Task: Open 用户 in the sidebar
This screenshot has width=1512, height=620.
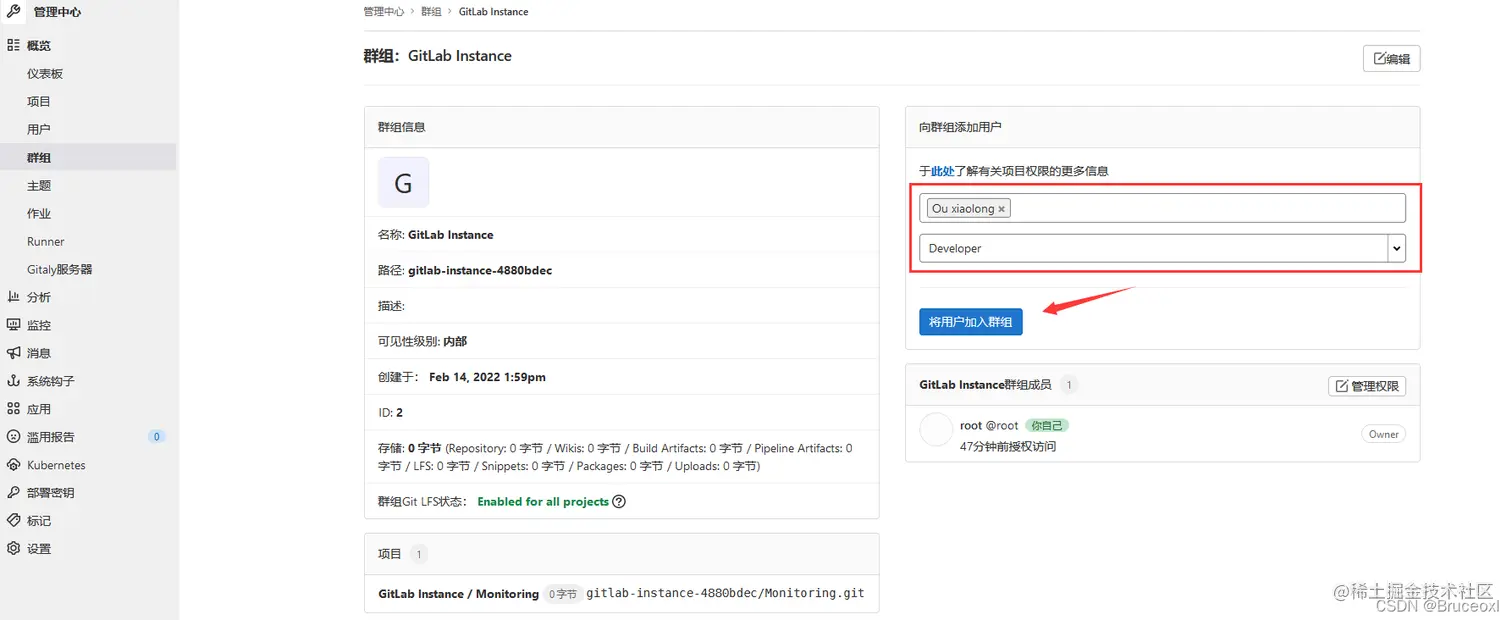Action: point(39,130)
